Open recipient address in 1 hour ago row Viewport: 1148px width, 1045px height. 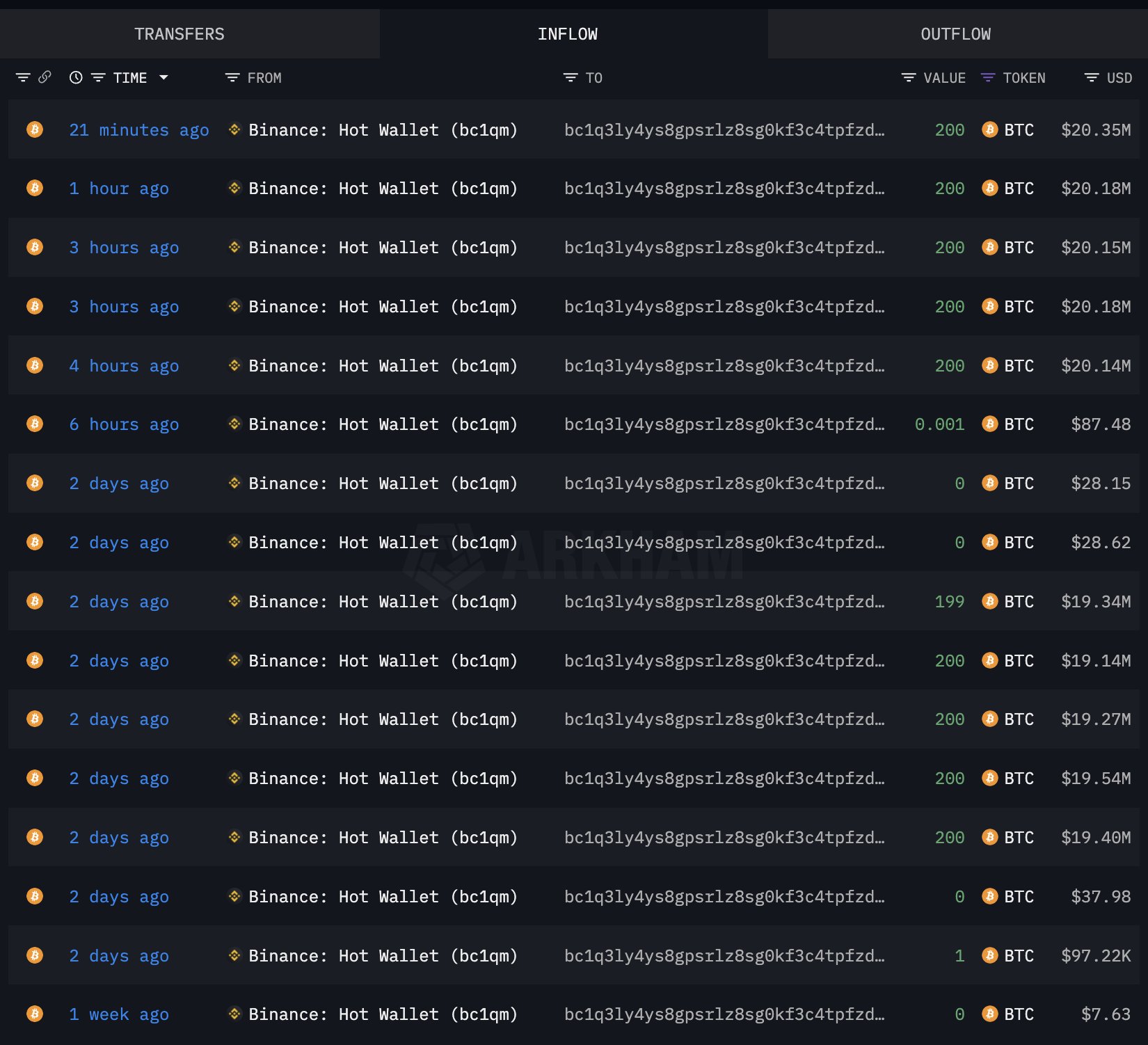click(724, 189)
